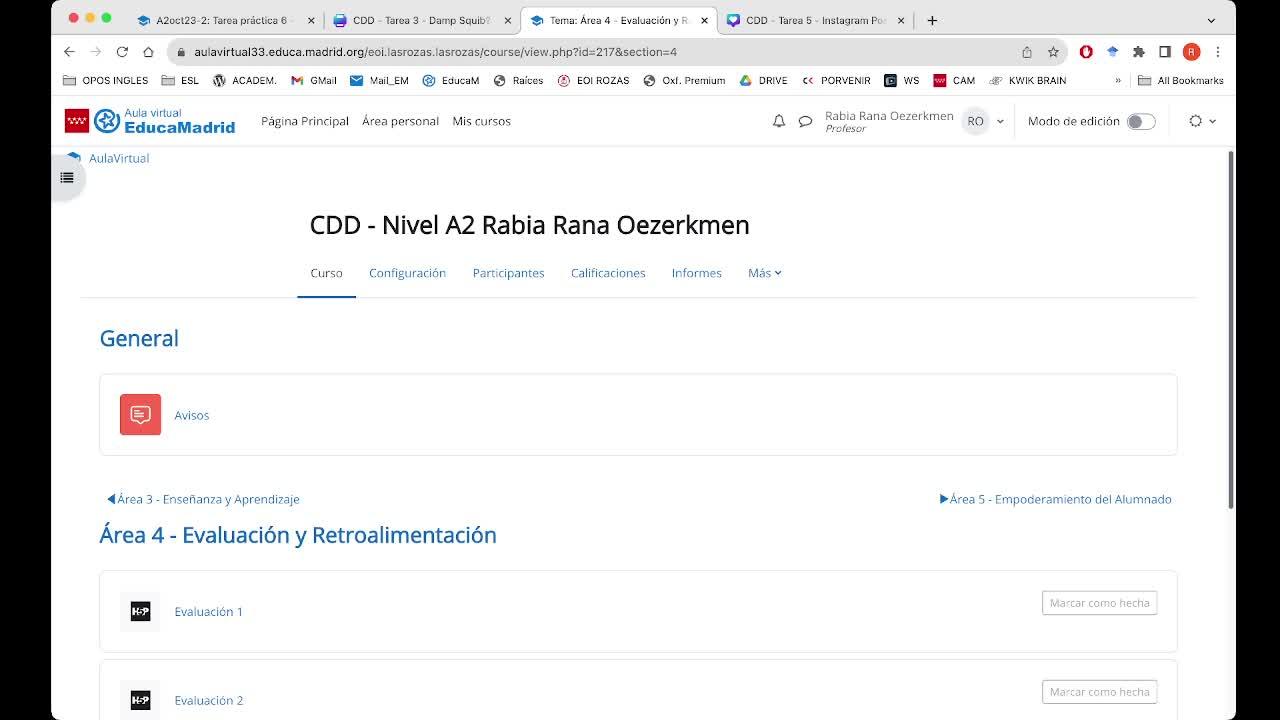Open the notifications bell icon
Viewport: 1280px width, 720px height.
[778, 121]
